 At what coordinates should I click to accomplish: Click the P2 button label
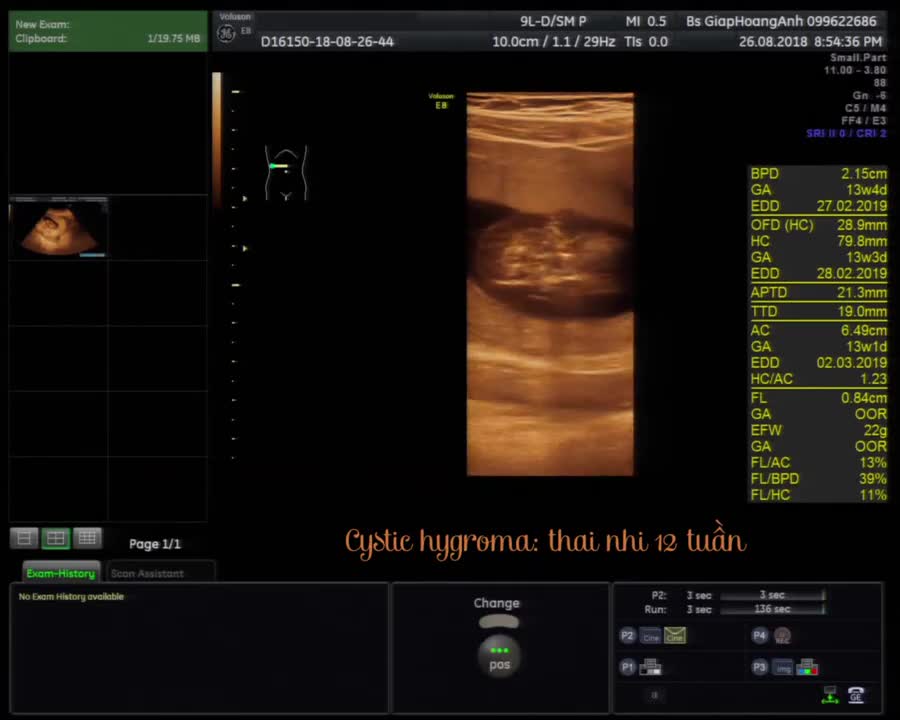coord(627,636)
